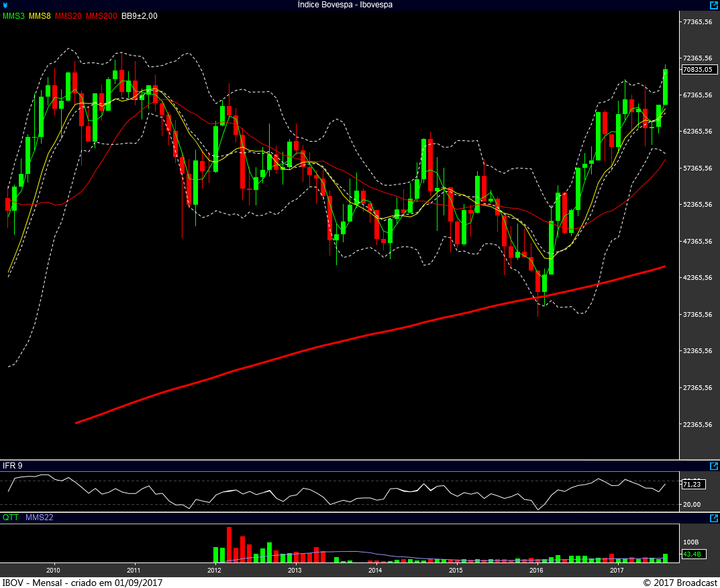Click the small icon left of the chart title
Image resolution: width=720 pixels, height=588 pixels.
point(6,5)
